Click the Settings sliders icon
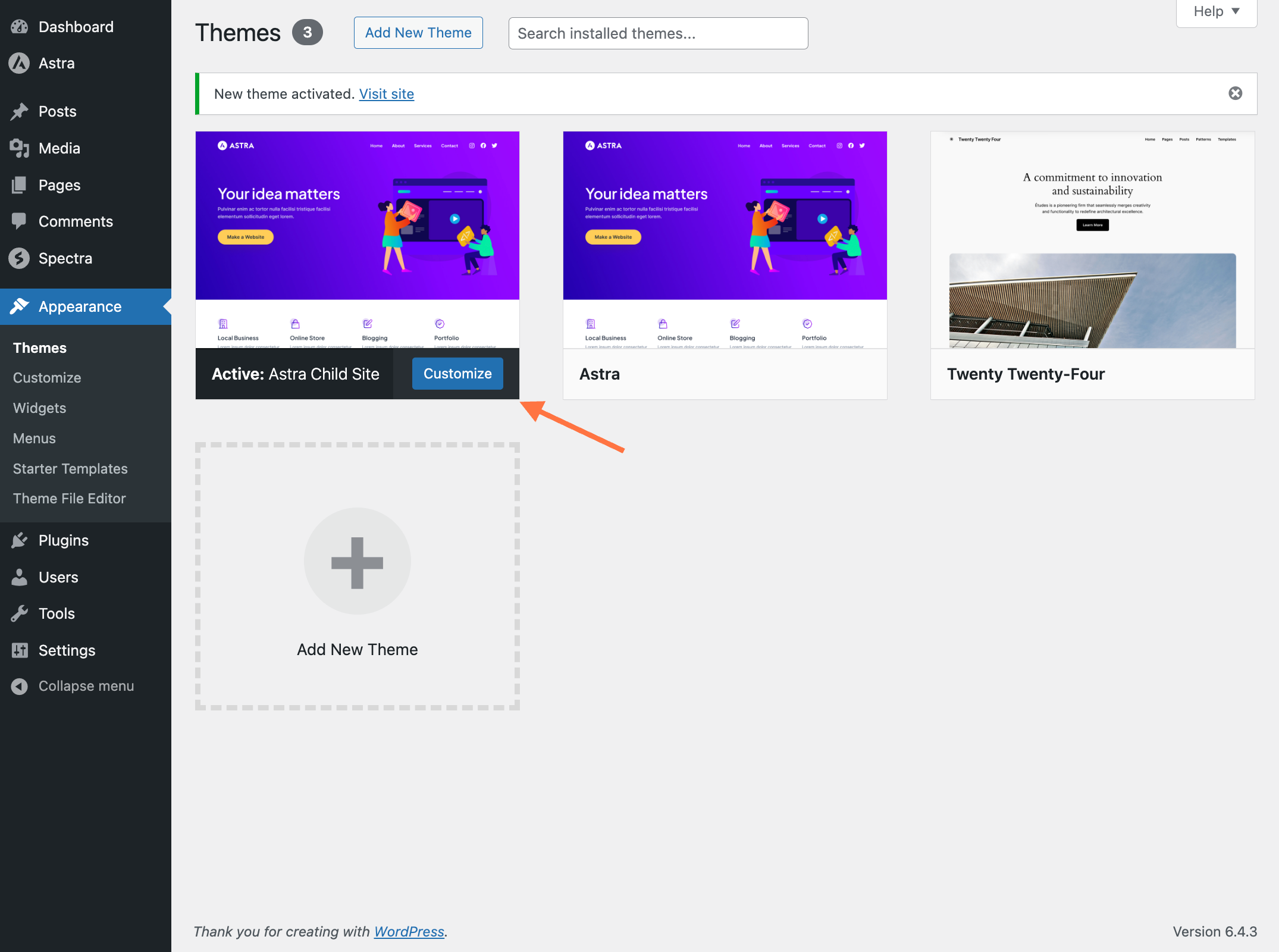This screenshot has height=952, width=1279. tap(19, 650)
